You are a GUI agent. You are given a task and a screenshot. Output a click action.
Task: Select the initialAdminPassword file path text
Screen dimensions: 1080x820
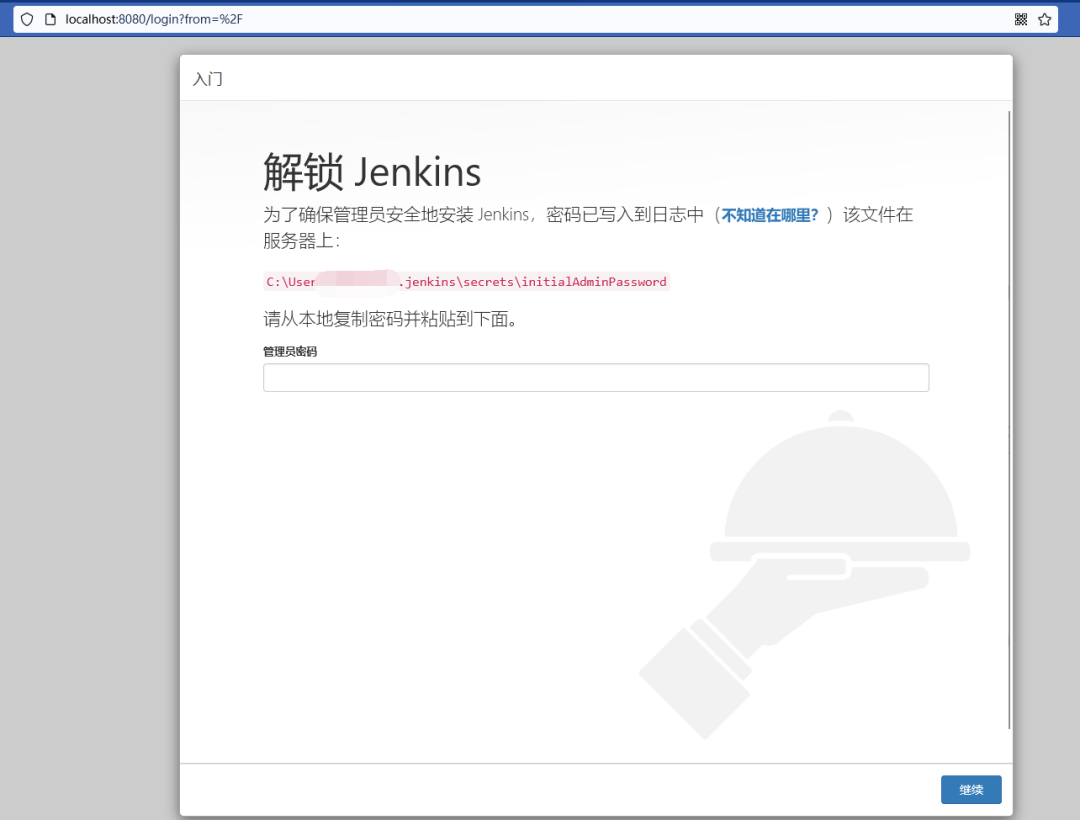466,282
